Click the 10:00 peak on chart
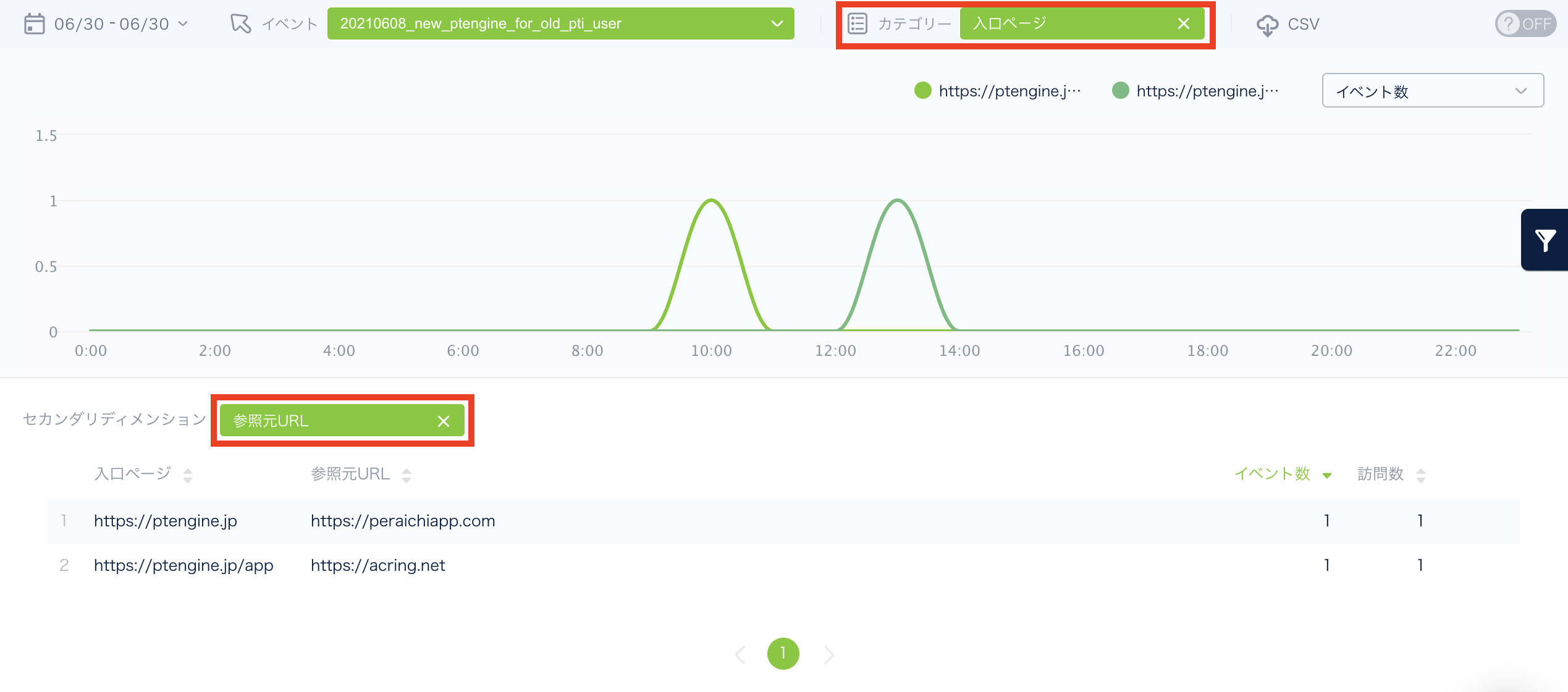The image size is (1568, 692). click(x=712, y=200)
